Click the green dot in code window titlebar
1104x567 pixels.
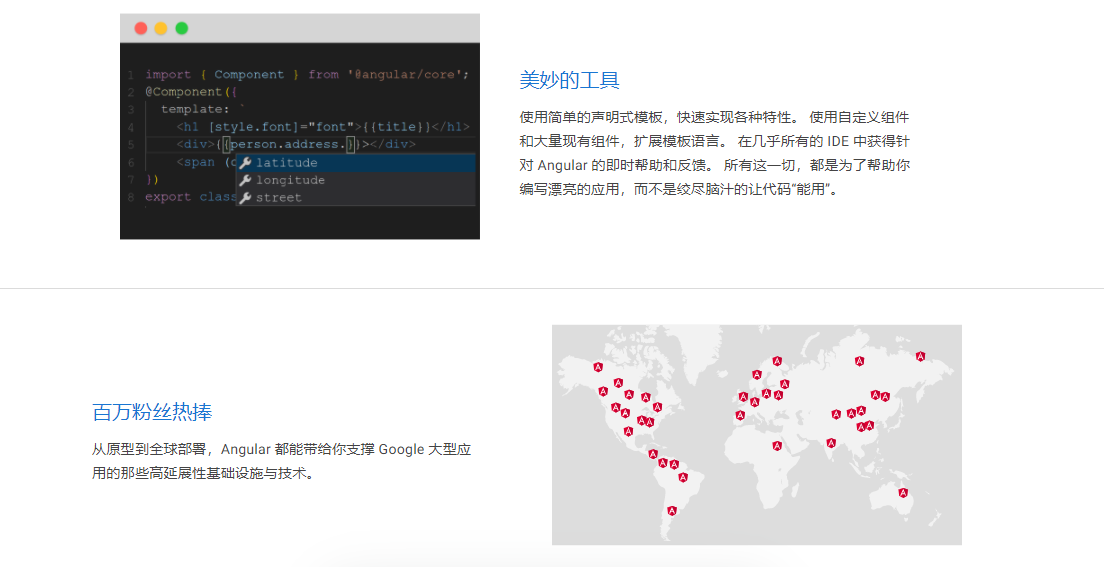[182, 28]
